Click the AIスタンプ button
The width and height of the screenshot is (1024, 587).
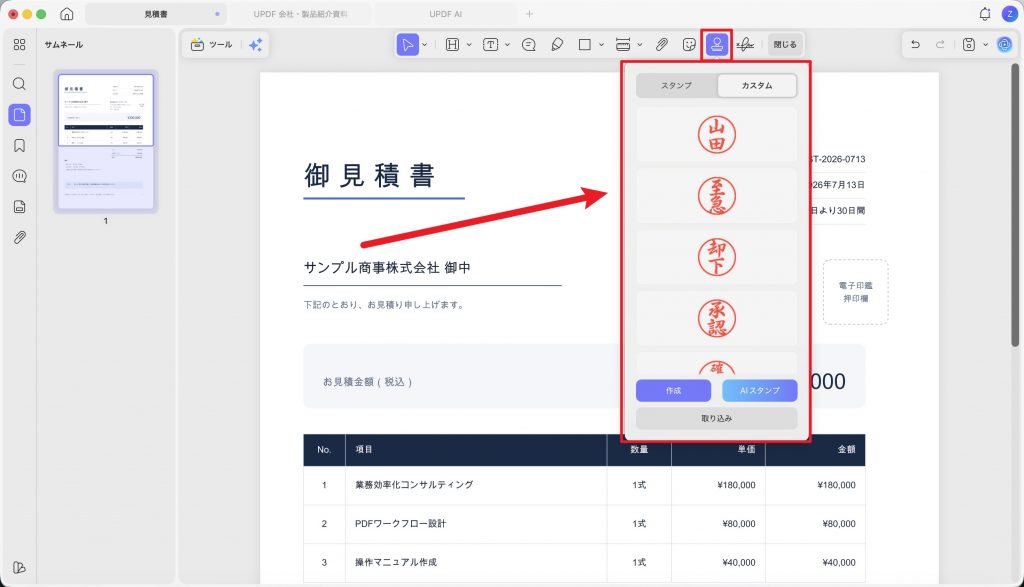760,390
